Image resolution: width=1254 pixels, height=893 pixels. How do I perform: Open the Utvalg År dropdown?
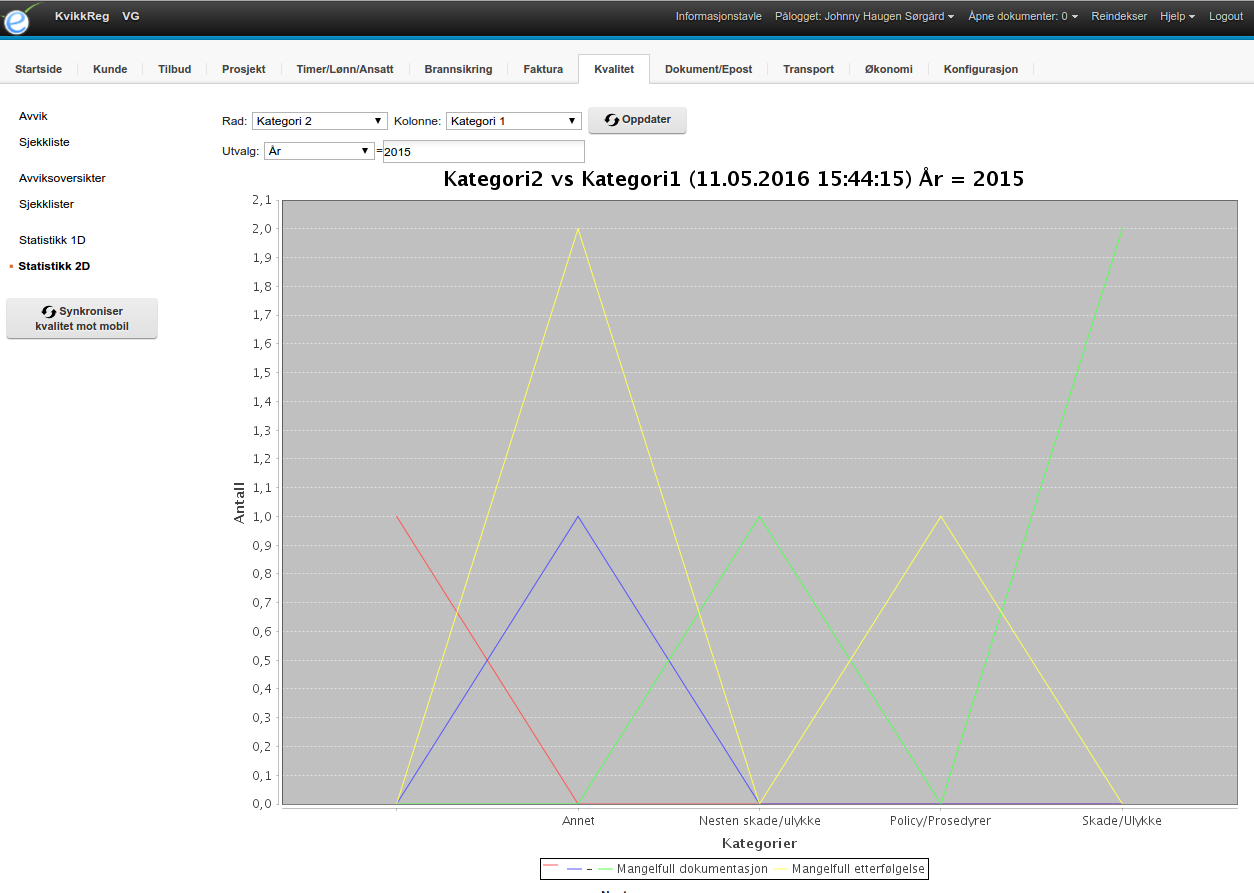320,151
